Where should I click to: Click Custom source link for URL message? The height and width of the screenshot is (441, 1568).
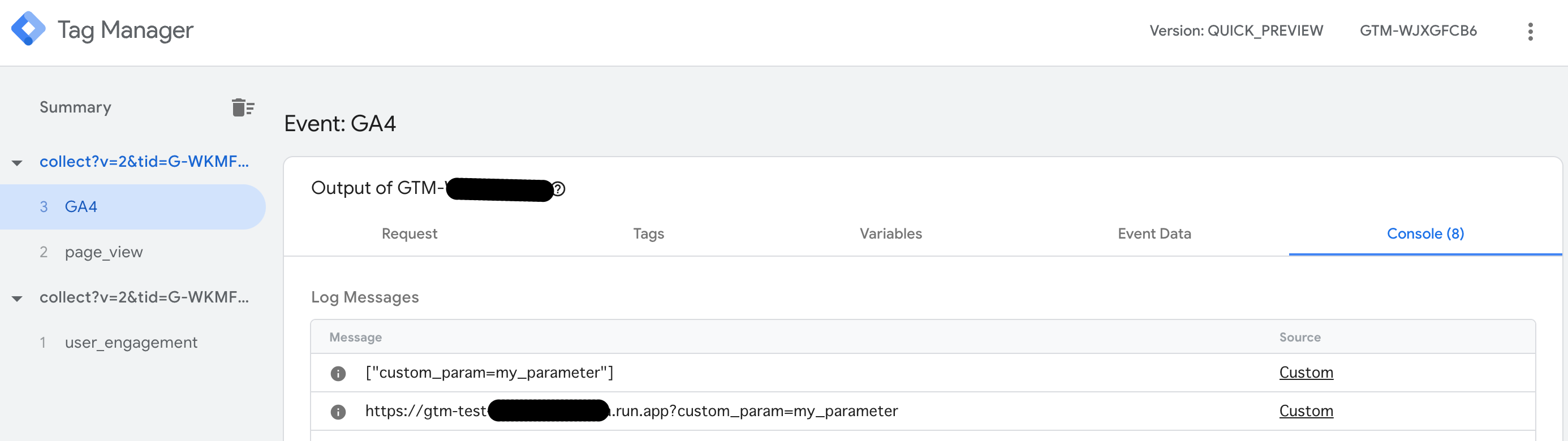point(1306,410)
